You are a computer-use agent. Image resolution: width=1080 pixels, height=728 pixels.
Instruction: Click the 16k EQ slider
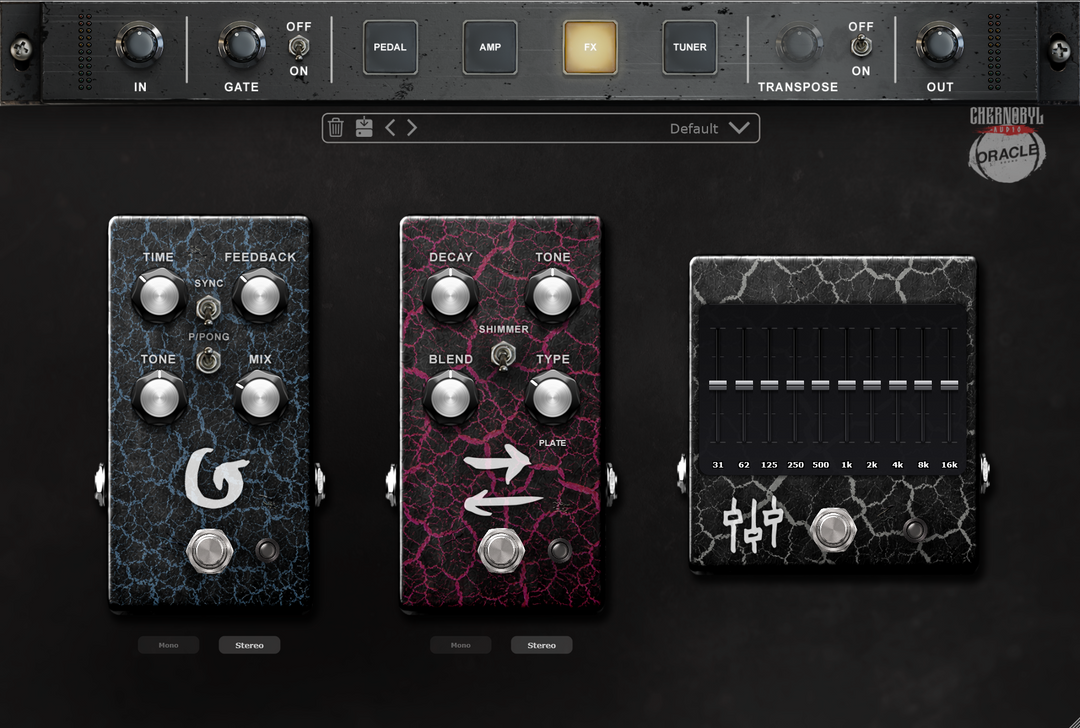(949, 385)
